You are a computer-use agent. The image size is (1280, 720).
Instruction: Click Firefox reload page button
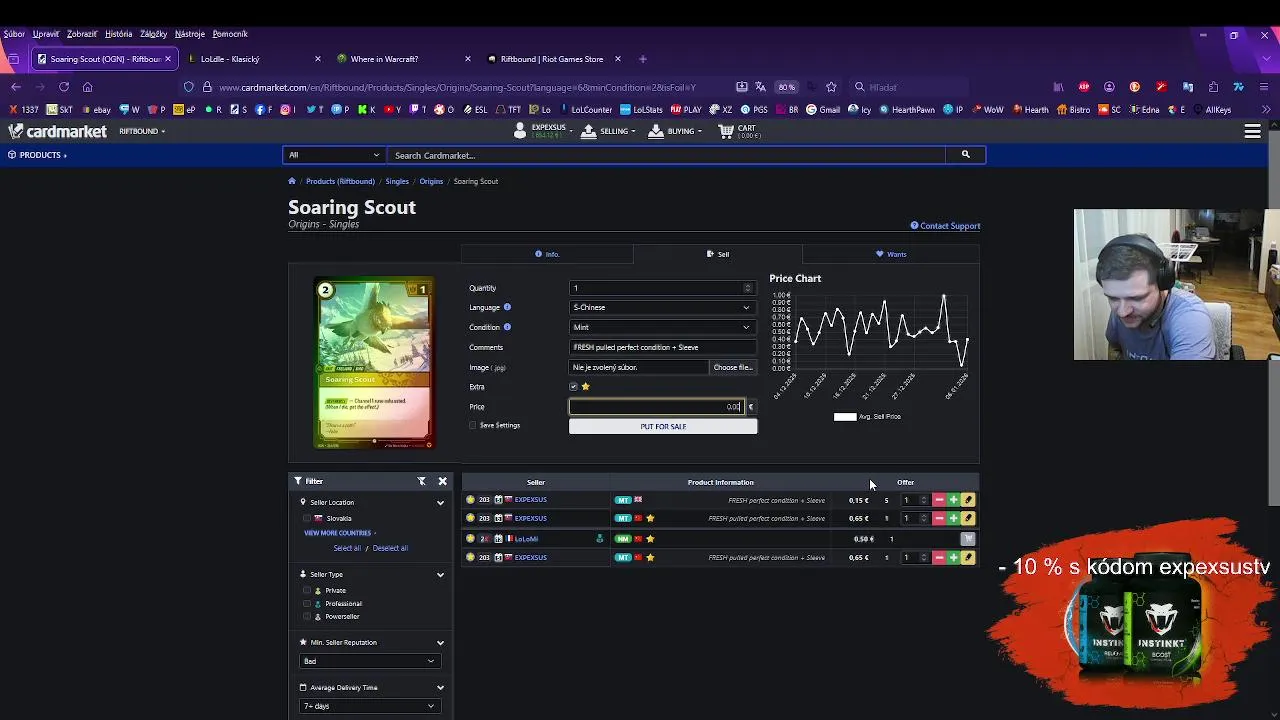click(64, 87)
